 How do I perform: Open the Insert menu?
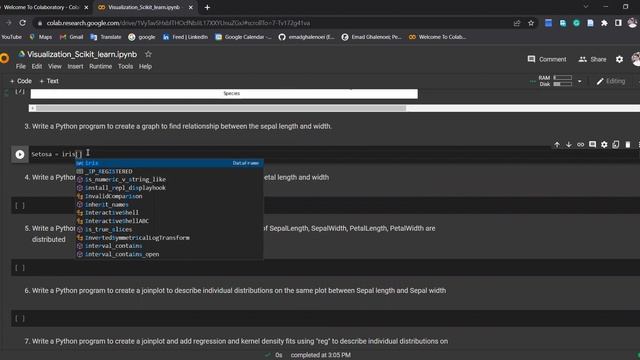pyautogui.click(x=75, y=66)
